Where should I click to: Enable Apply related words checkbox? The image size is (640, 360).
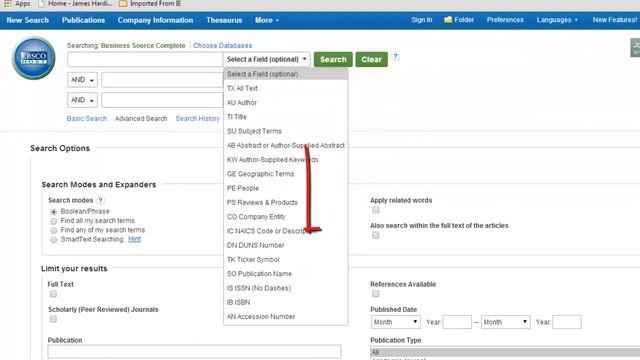coord(376,210)
